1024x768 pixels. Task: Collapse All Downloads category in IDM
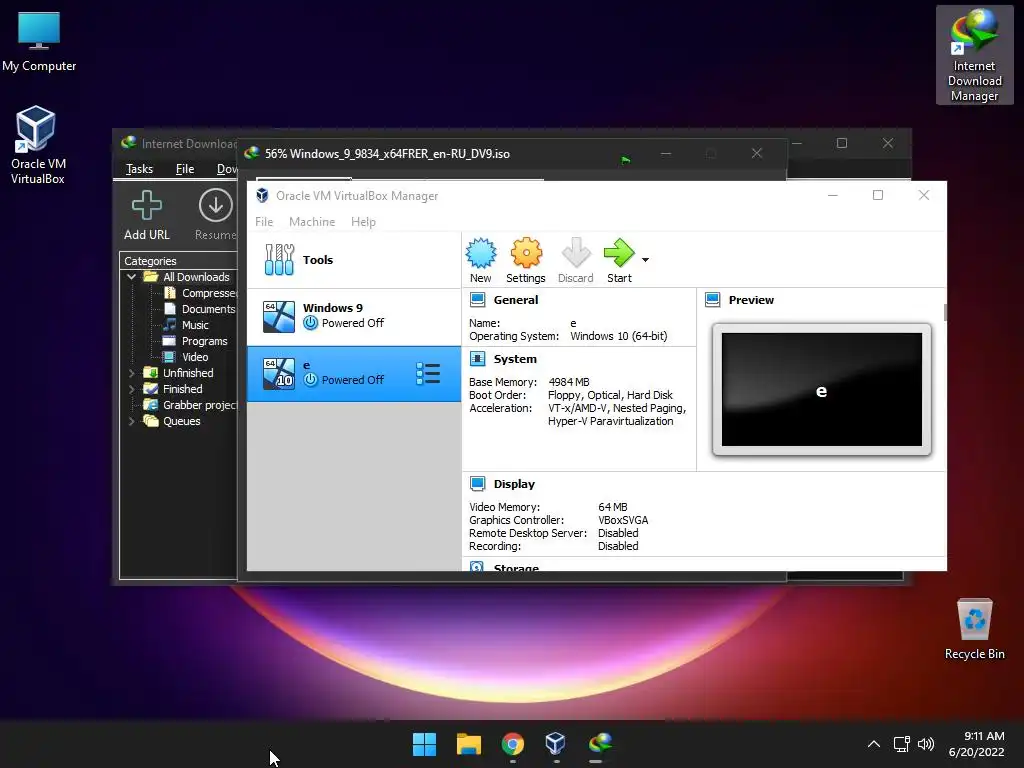tap(131, 277)
